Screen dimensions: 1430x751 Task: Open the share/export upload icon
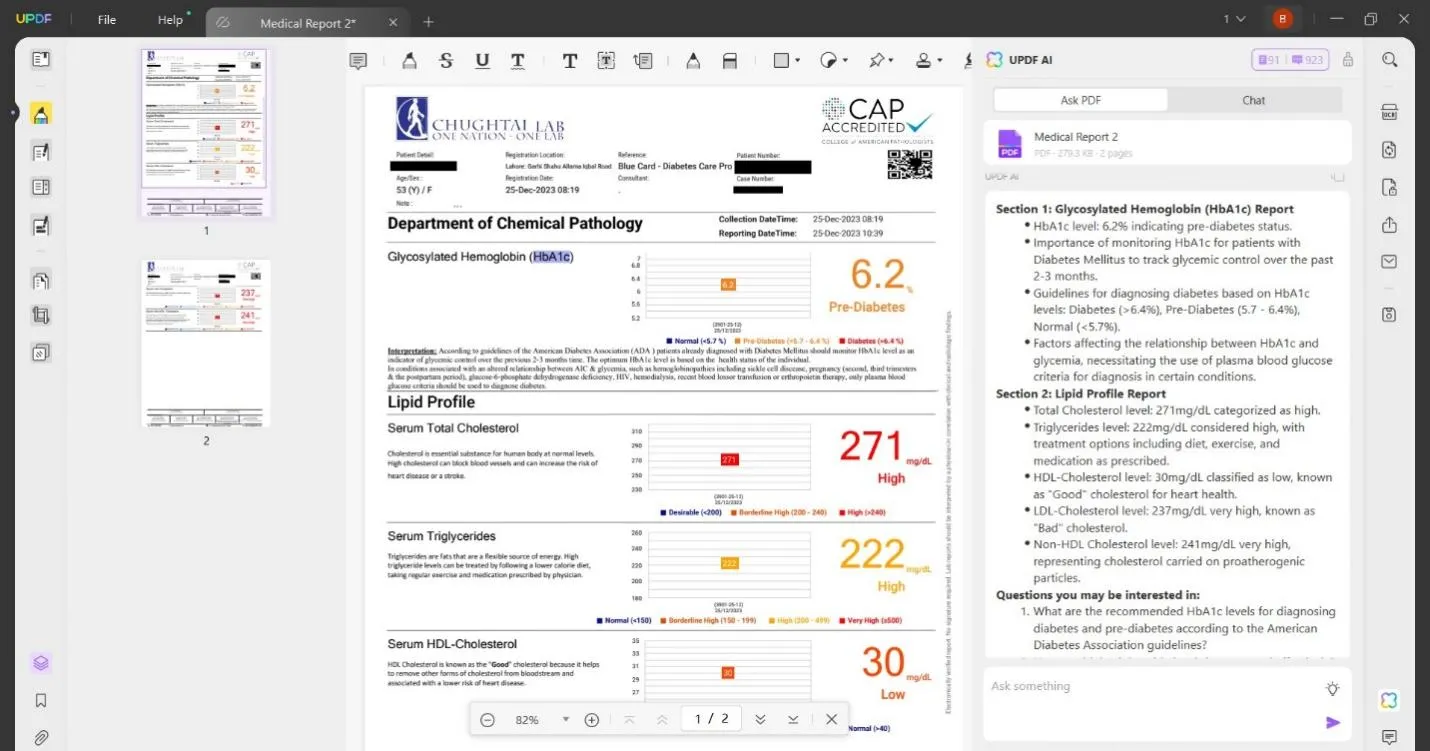(1389, 225)
